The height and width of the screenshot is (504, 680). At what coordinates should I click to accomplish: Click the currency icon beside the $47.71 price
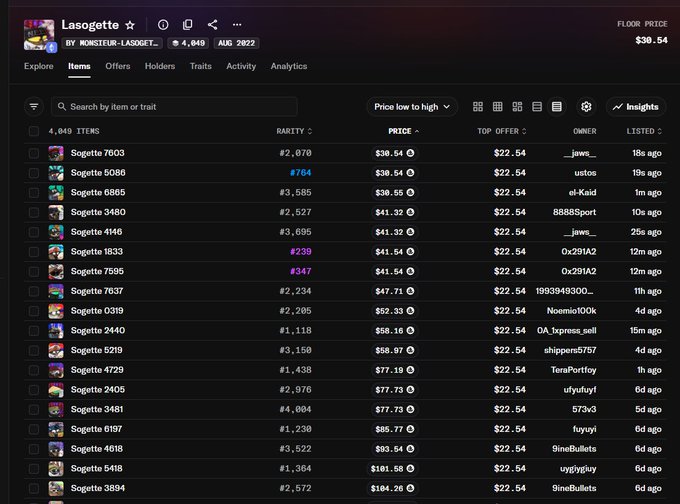coord(410,291)
